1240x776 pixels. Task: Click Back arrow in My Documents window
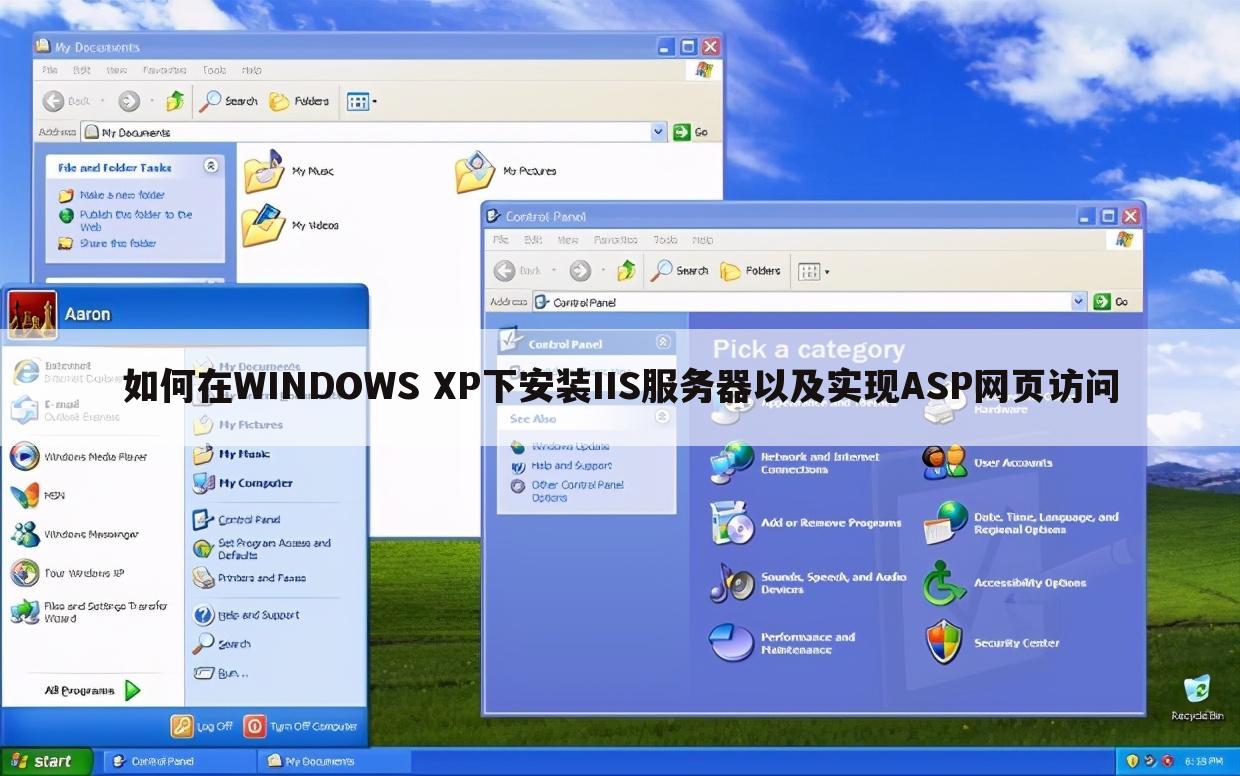[54, 101]
